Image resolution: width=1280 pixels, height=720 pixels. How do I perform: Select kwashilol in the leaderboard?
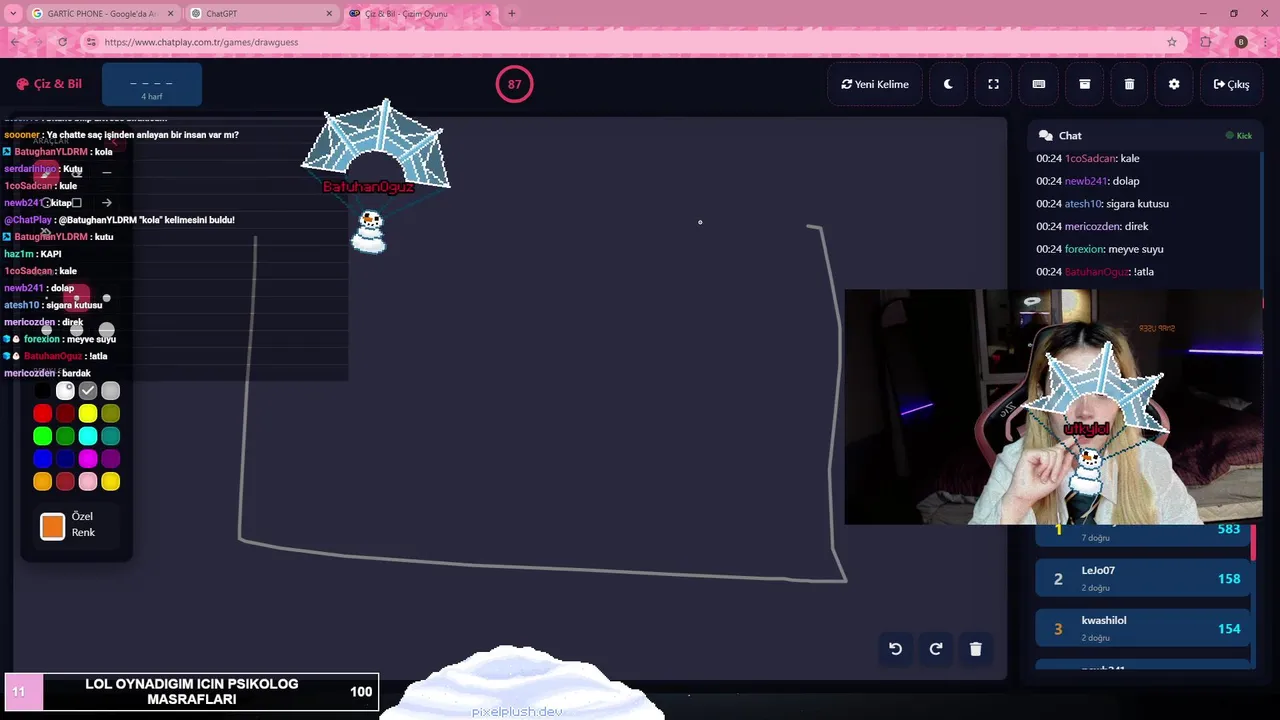1143,628
